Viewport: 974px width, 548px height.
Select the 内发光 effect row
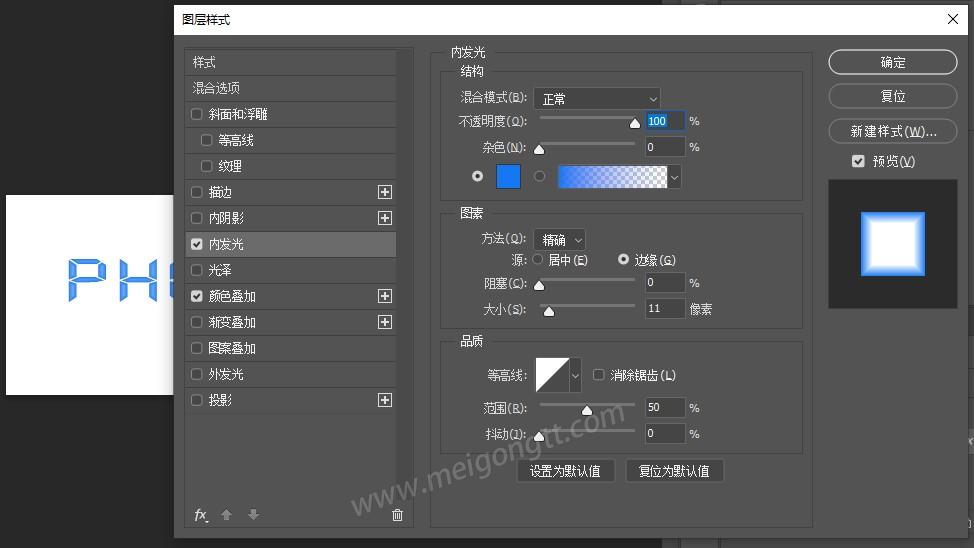(x=291, y=244)
